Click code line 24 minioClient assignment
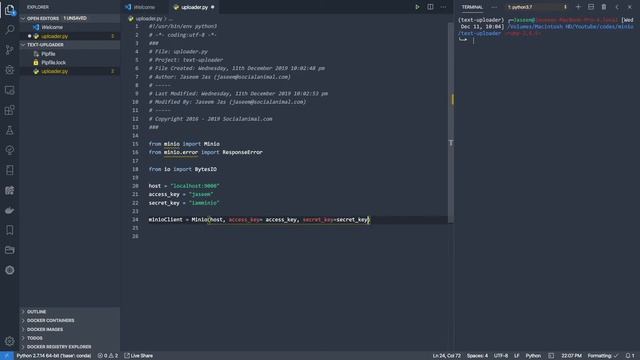640x360 pixels. [259, 220]
